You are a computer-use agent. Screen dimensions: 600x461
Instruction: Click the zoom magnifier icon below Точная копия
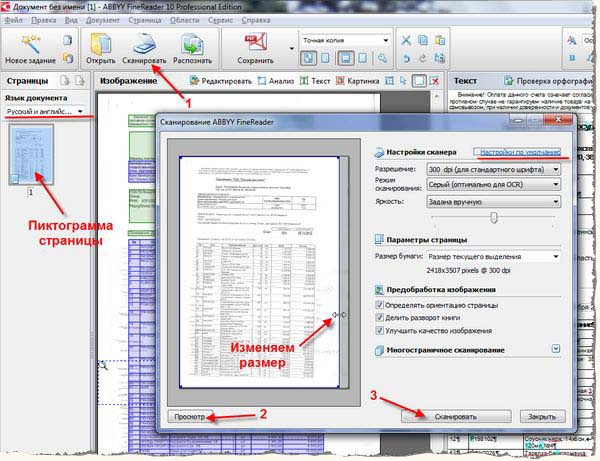(x=382, y=58)
